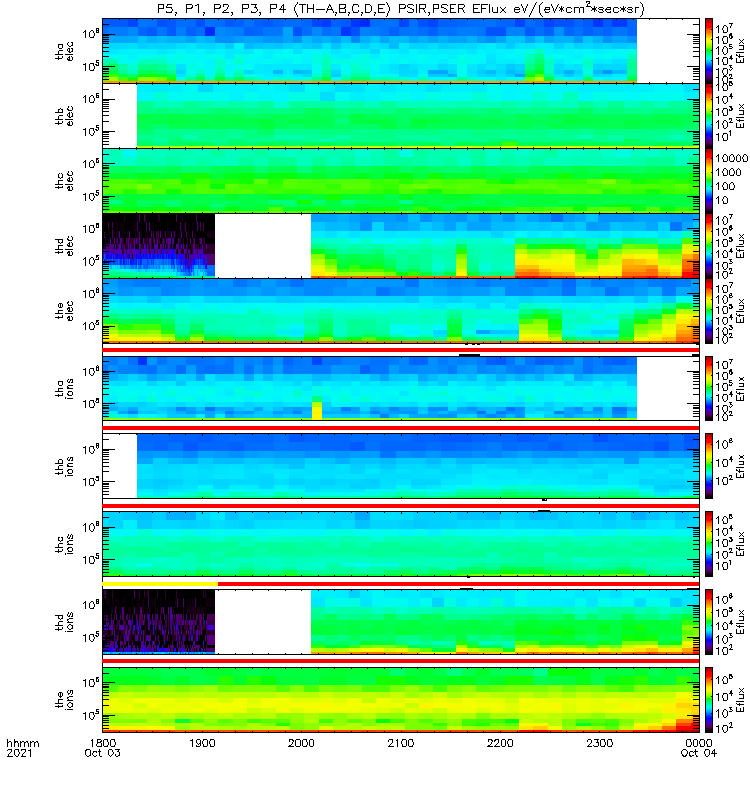Click the tha ions Eflux color bar
The height and width of the screenshot is (800, 750).
click(709, 388)
